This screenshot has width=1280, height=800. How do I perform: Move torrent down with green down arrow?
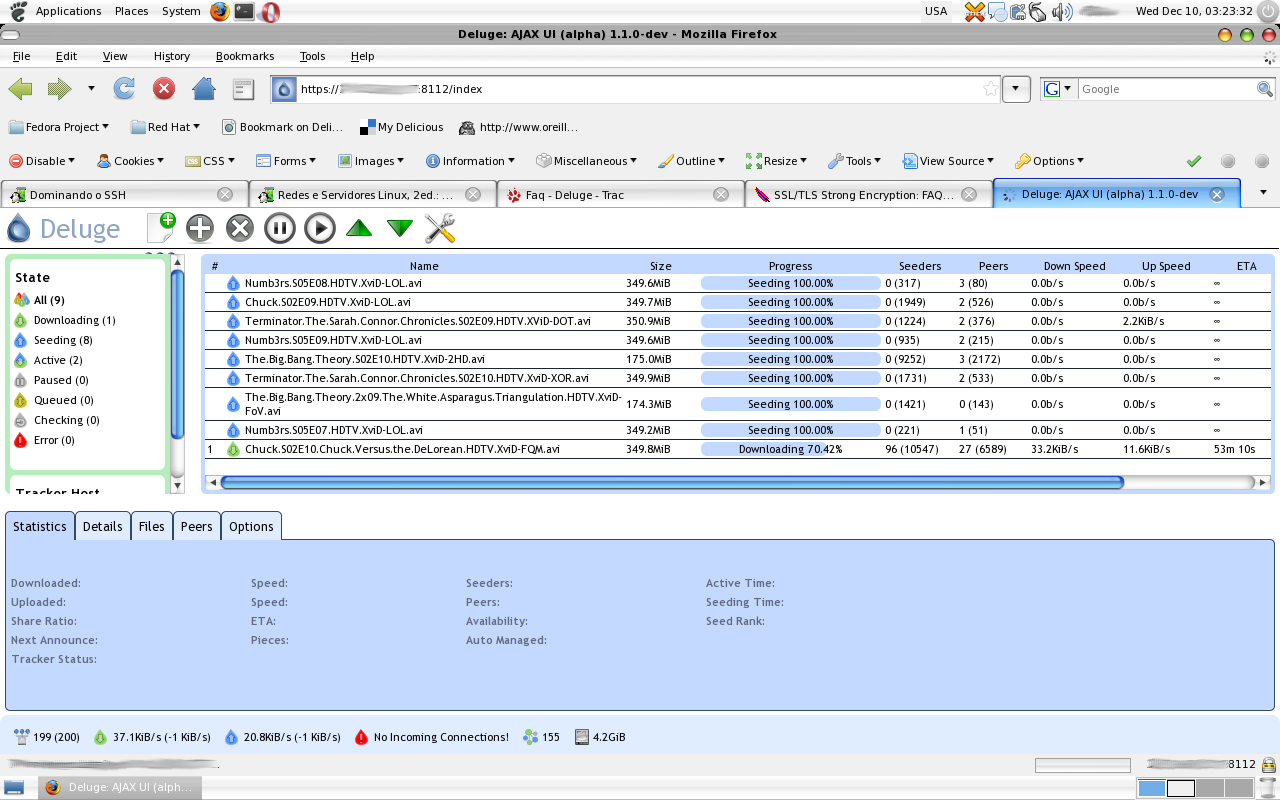[400, 228]
